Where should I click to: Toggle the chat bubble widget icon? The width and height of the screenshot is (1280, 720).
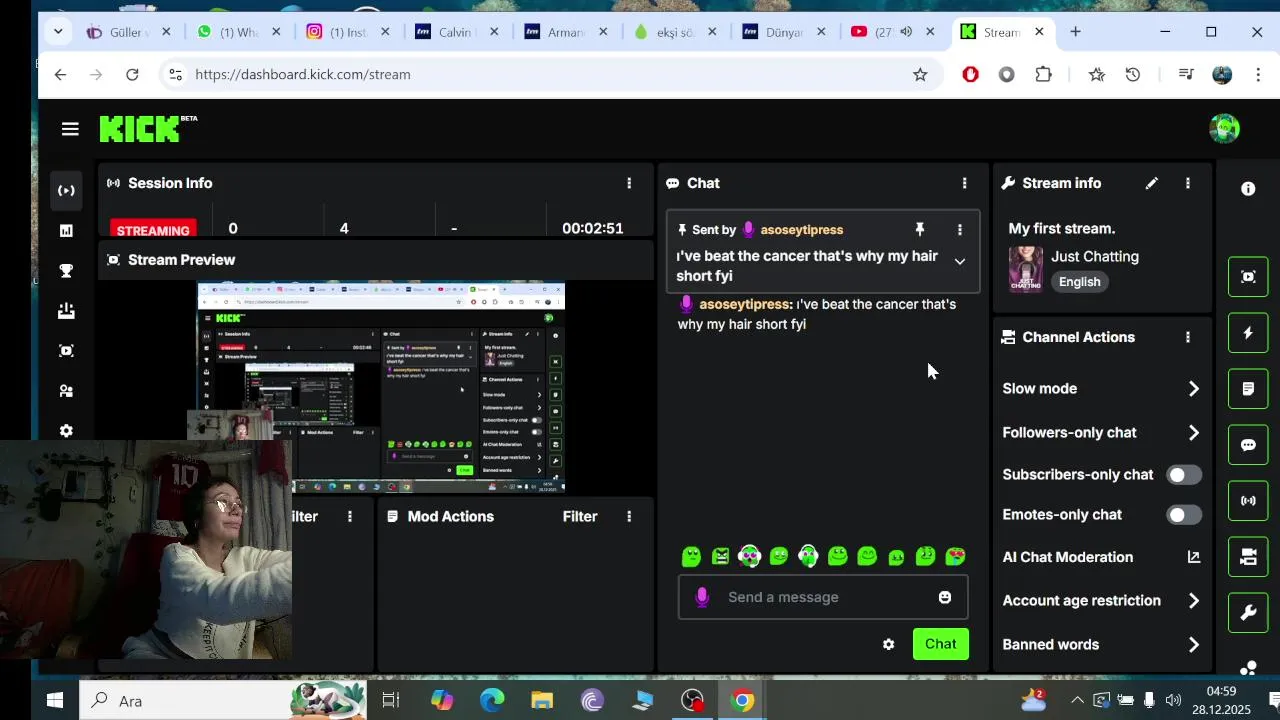pyautogui.click(x=1248, y=445)
